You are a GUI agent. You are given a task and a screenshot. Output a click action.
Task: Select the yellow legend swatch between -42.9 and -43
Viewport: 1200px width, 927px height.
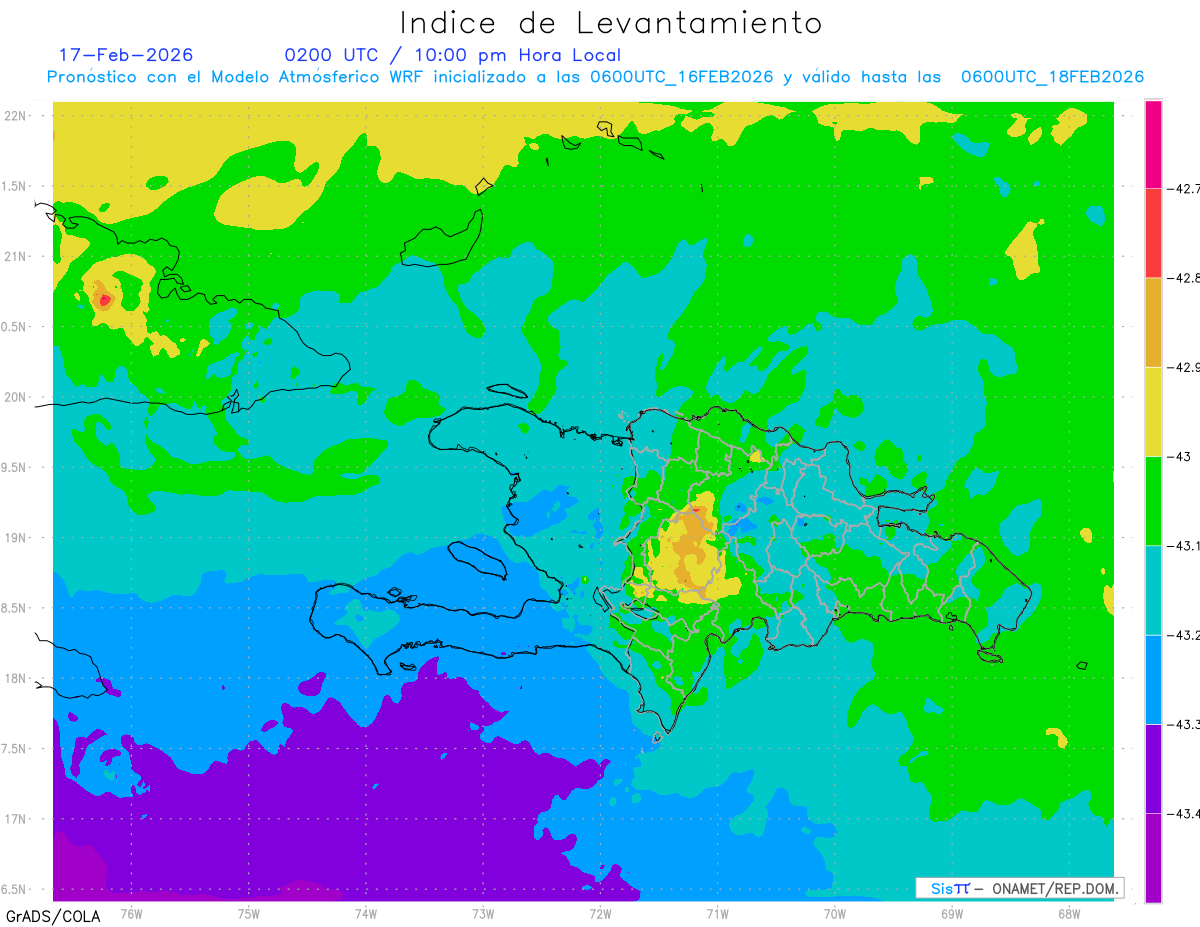point(1153,411)
